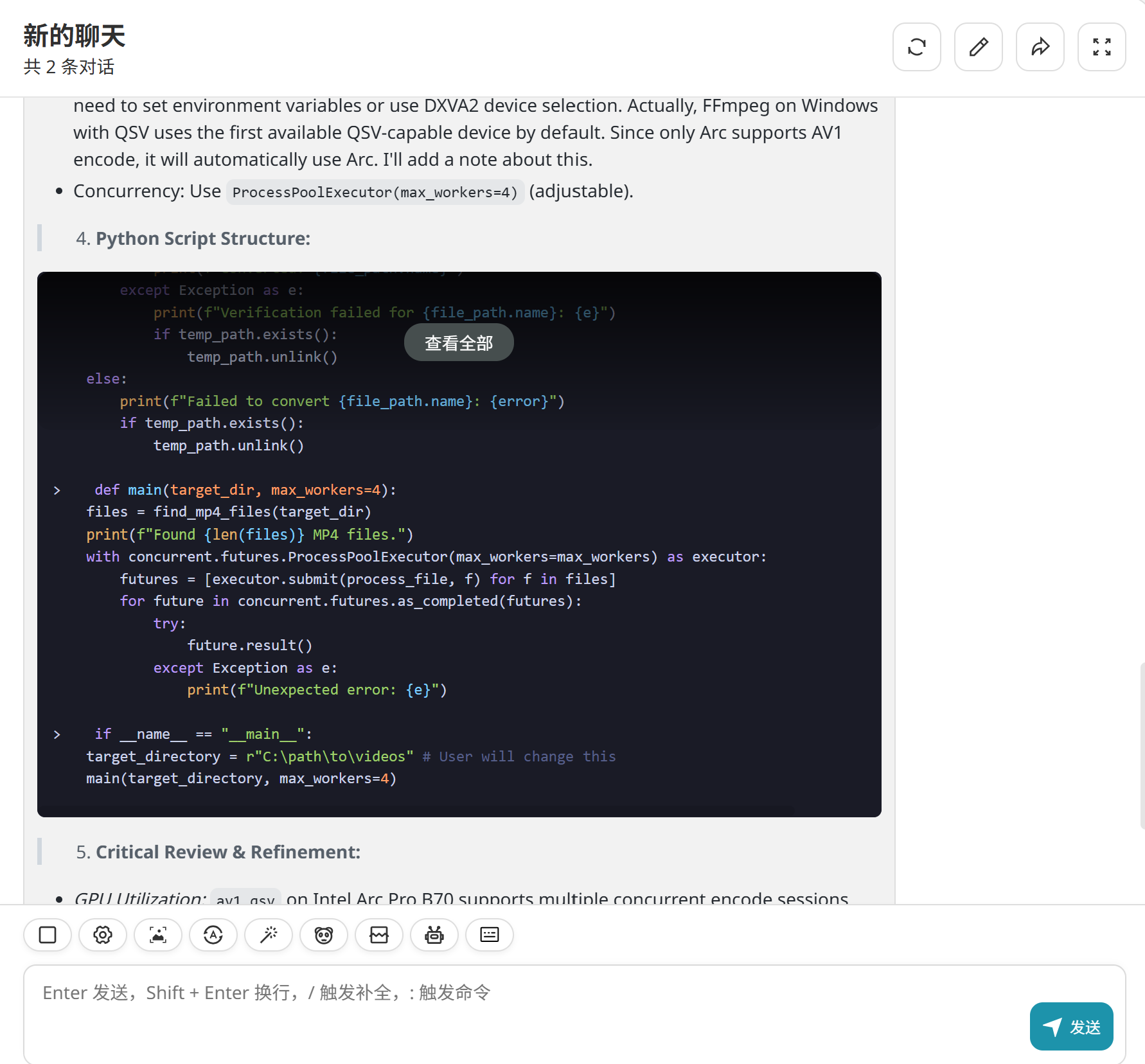This screenshot has height=1064, width=1145.
Task: Click the 'else:' code line
Action: pyautogui.click(x=107, y=379)
